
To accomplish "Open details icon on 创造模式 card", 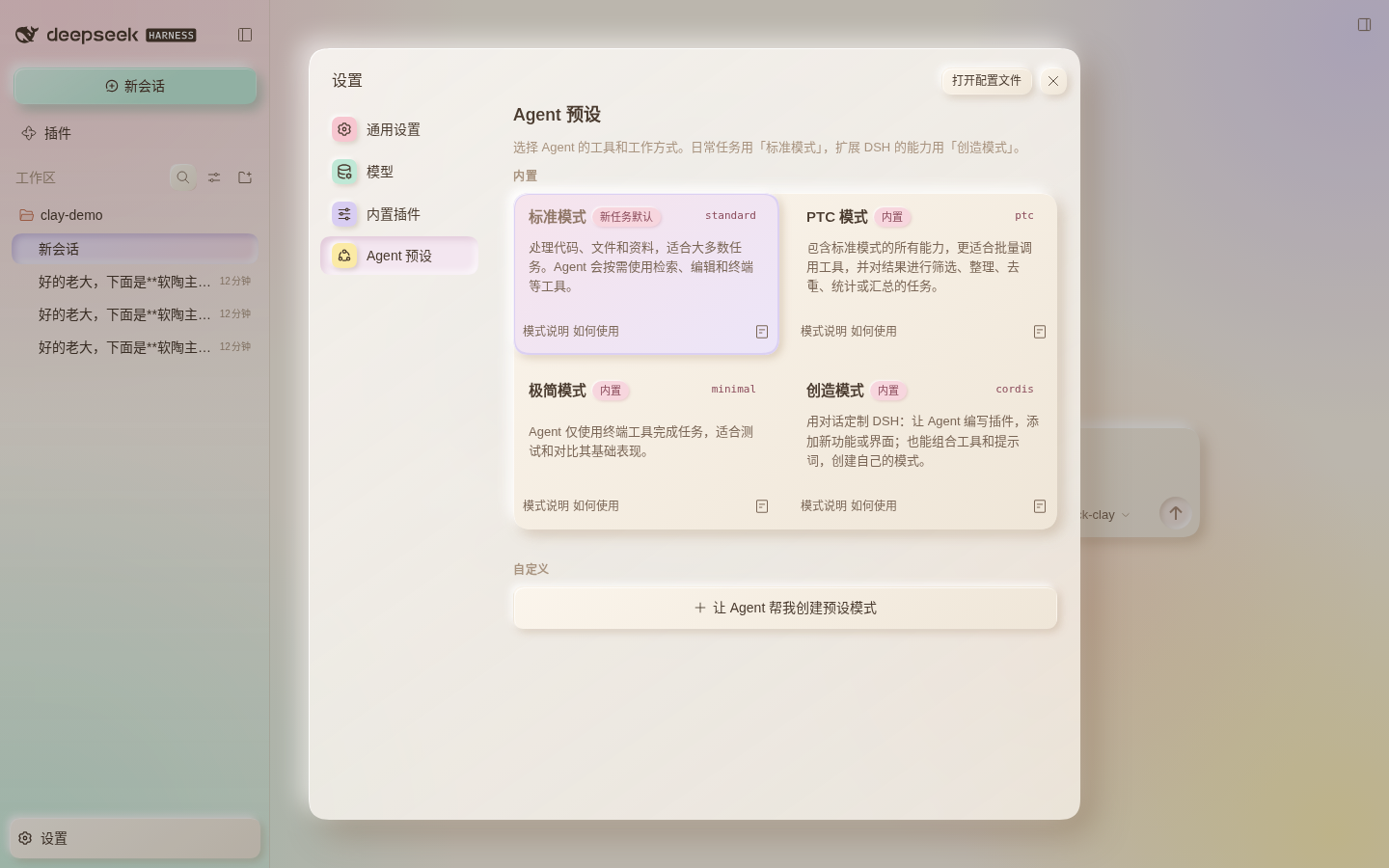I will (1040, 506).
